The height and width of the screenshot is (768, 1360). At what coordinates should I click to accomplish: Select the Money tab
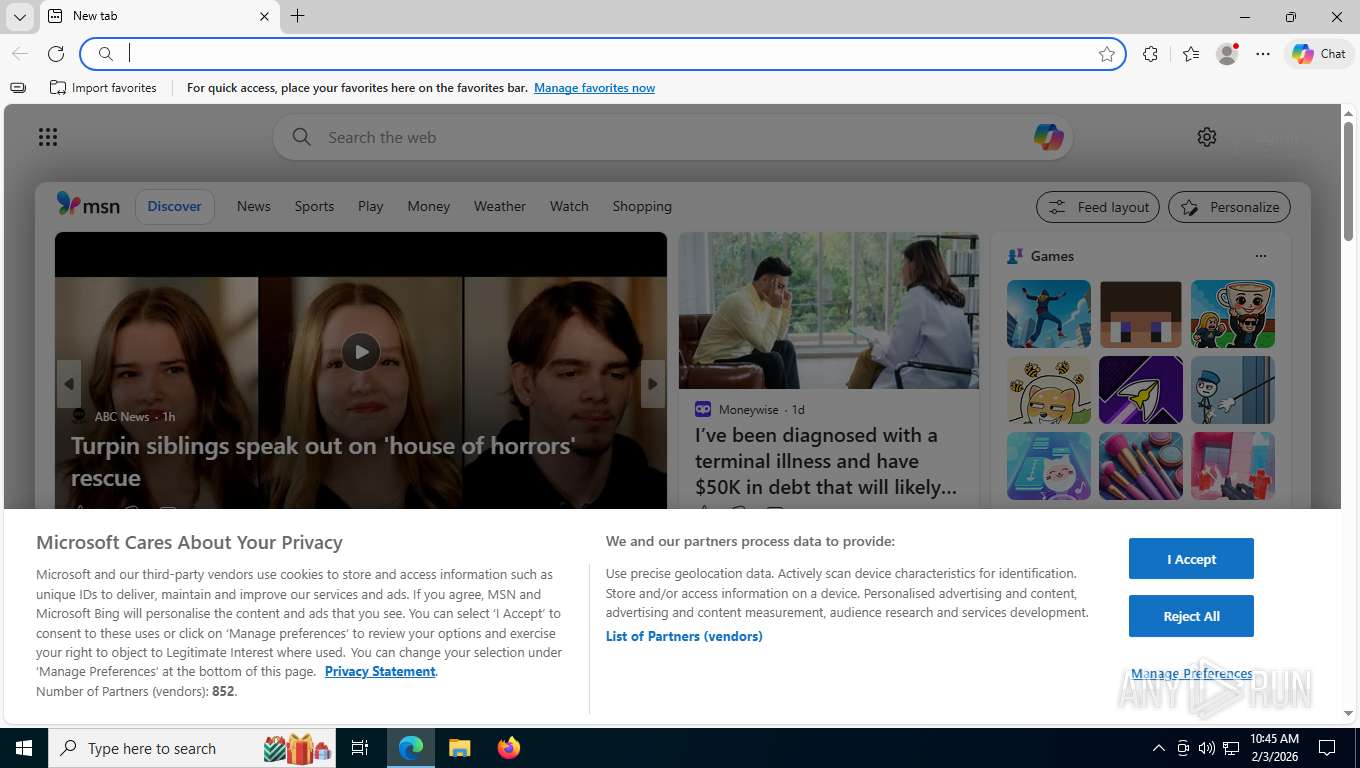click(429, 206)
